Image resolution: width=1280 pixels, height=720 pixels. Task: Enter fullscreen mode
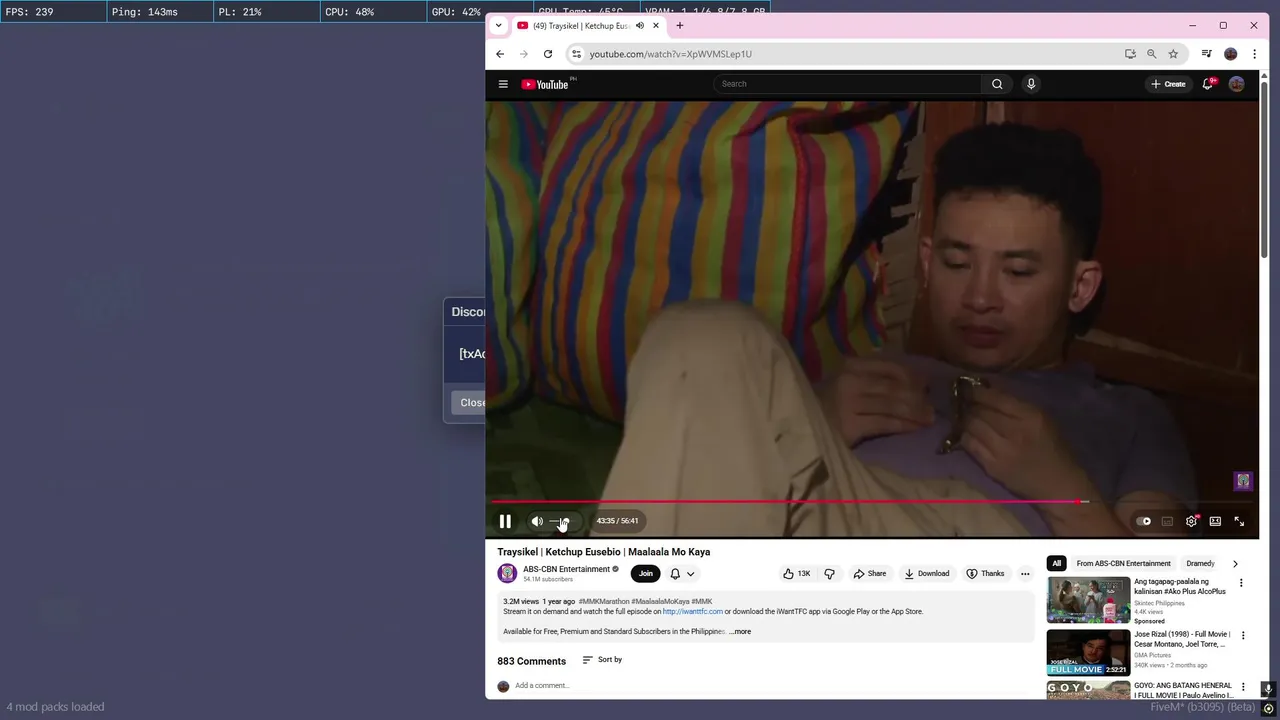coord(1239,521)
